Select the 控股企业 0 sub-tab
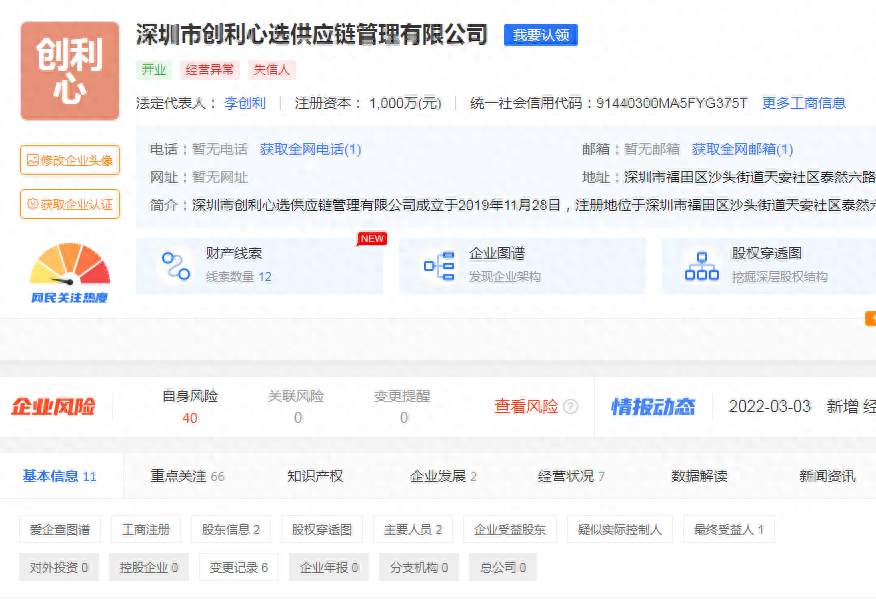The height and width of the screenshot is (599, 876). 149,567
